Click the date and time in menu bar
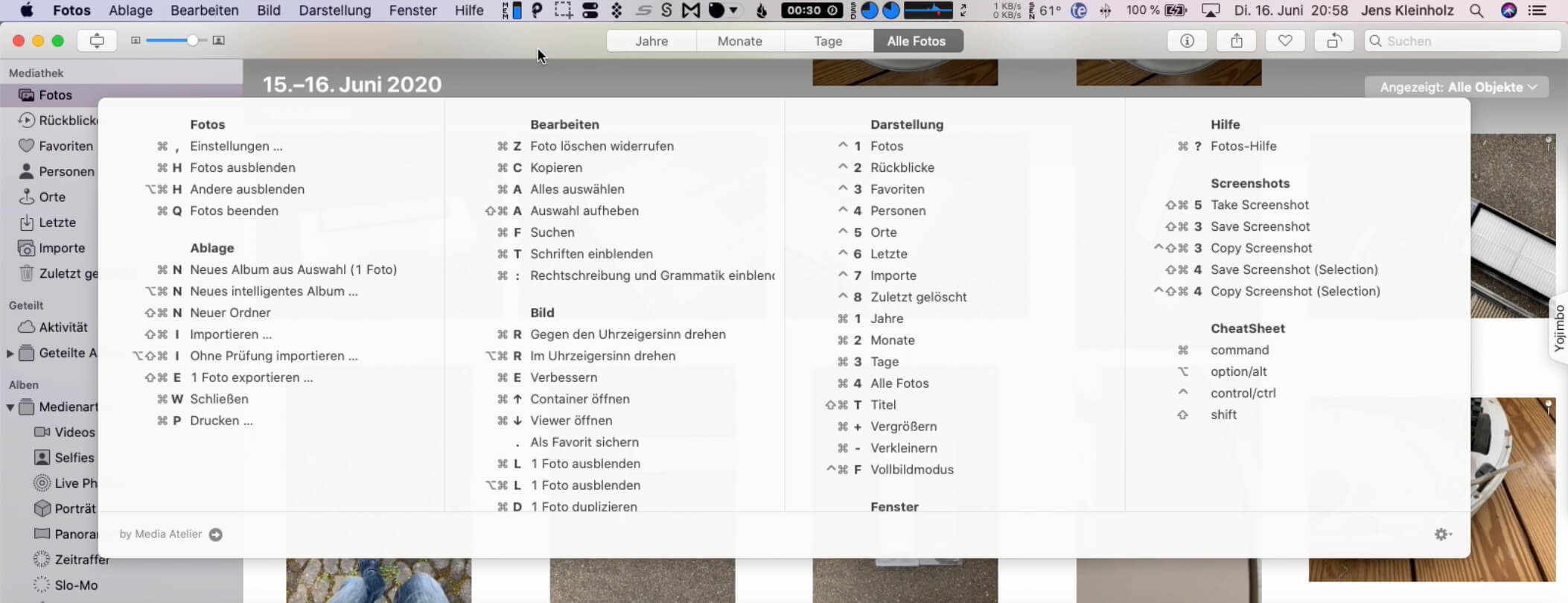1568x603 pixels. point(1291,10)
